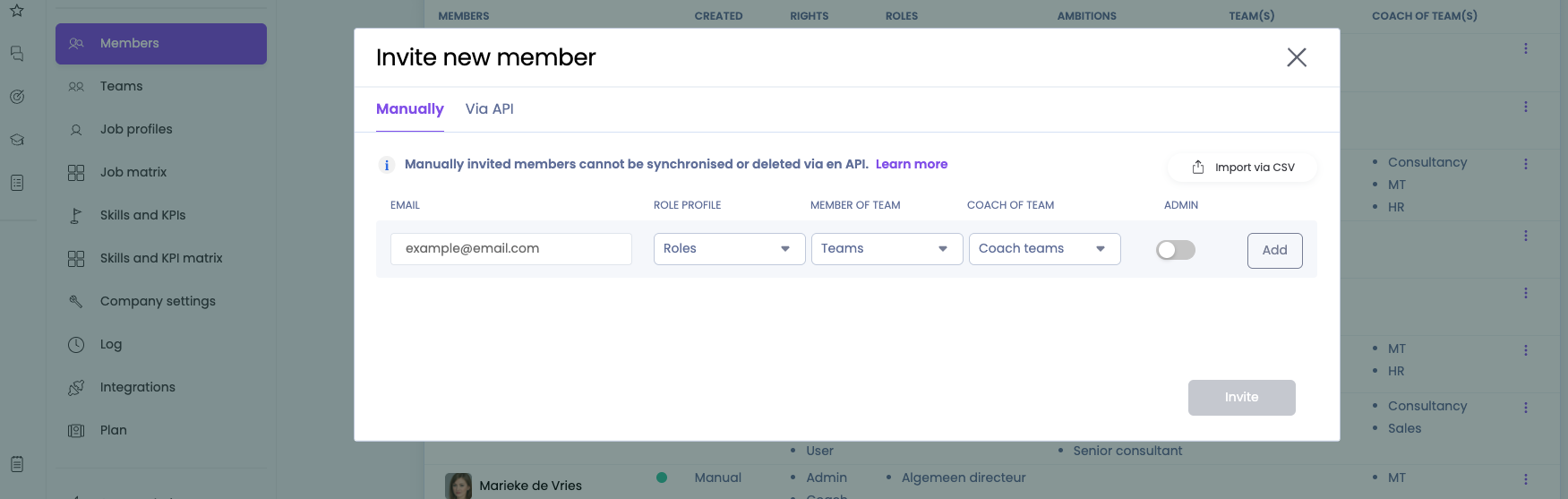This screenshot has width=1568, height=499.
Task: Expand the Coach teams dropdown
Action: click(1044, 249)
